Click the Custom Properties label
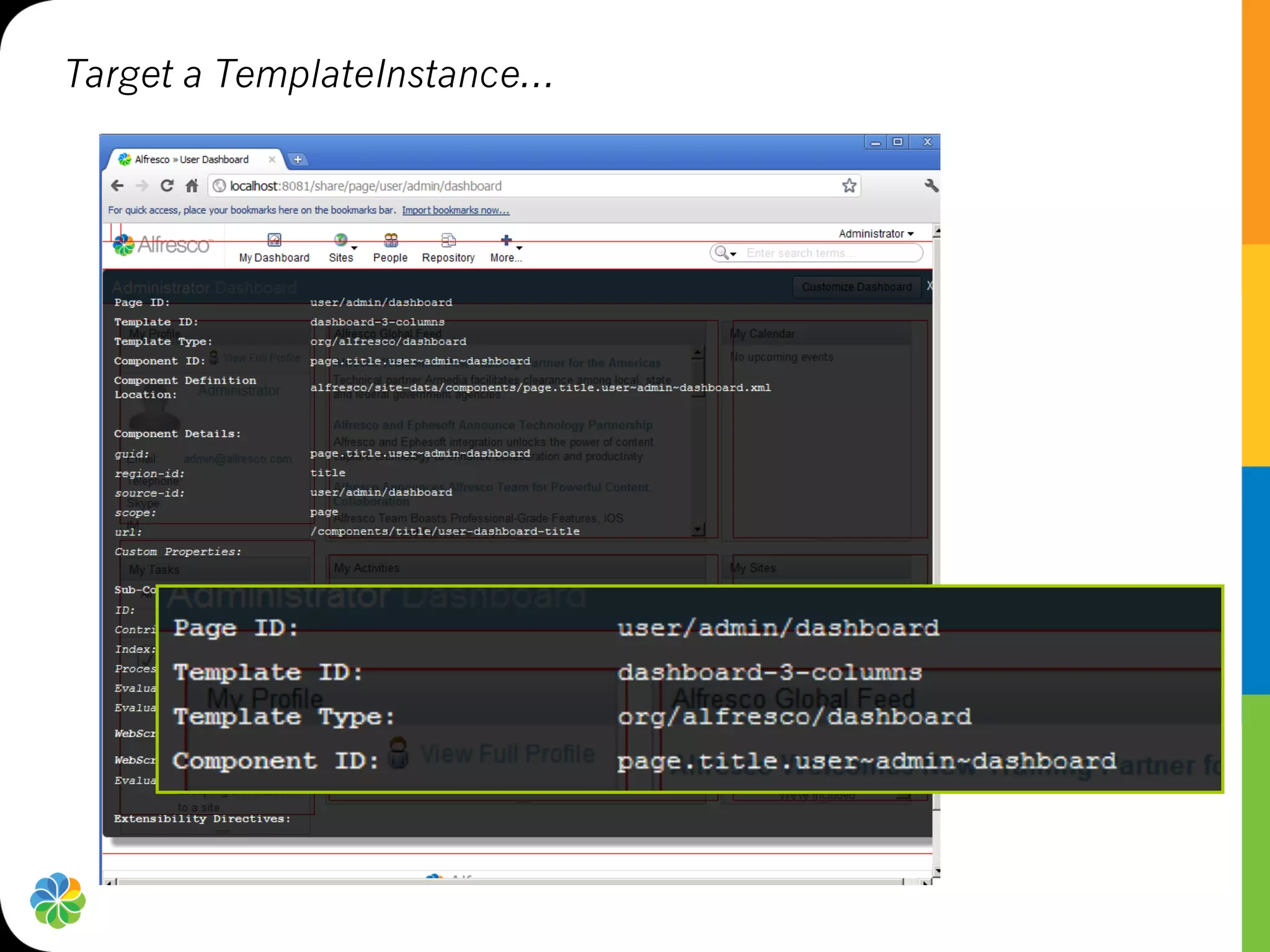Screen dimensions: 1270x952 (178, 552)
